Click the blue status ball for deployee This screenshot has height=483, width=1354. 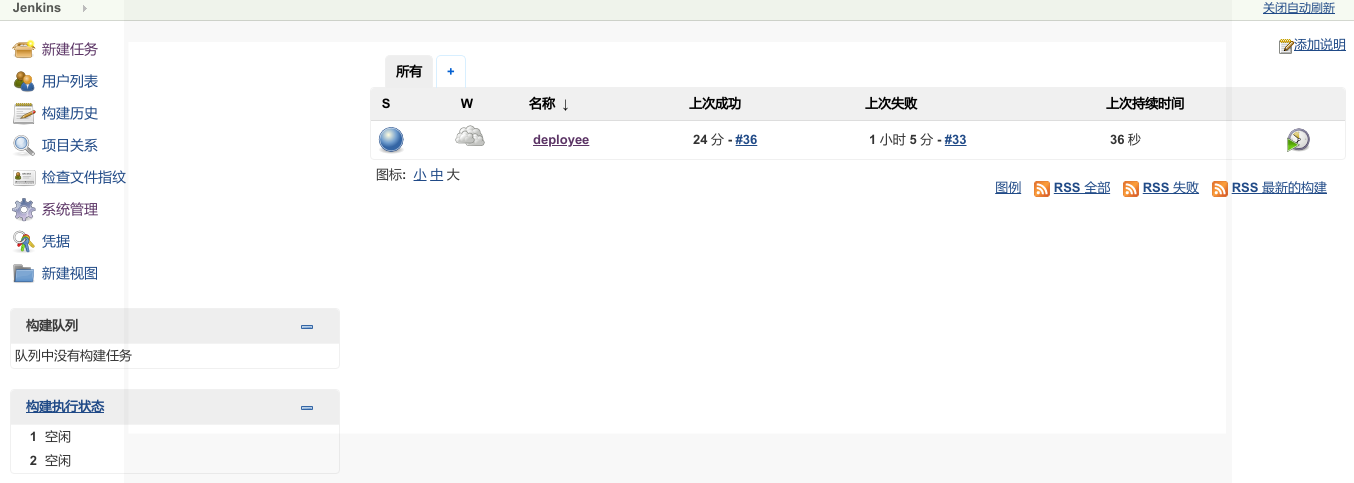391,139
